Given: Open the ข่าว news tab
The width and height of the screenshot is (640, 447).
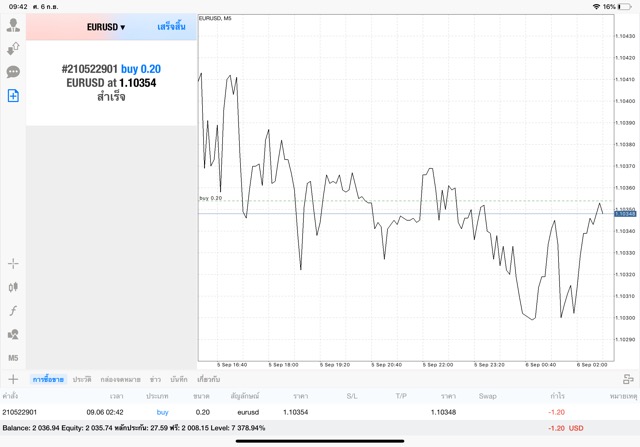Looking at the screenshot, I should (x=155, y=379).
